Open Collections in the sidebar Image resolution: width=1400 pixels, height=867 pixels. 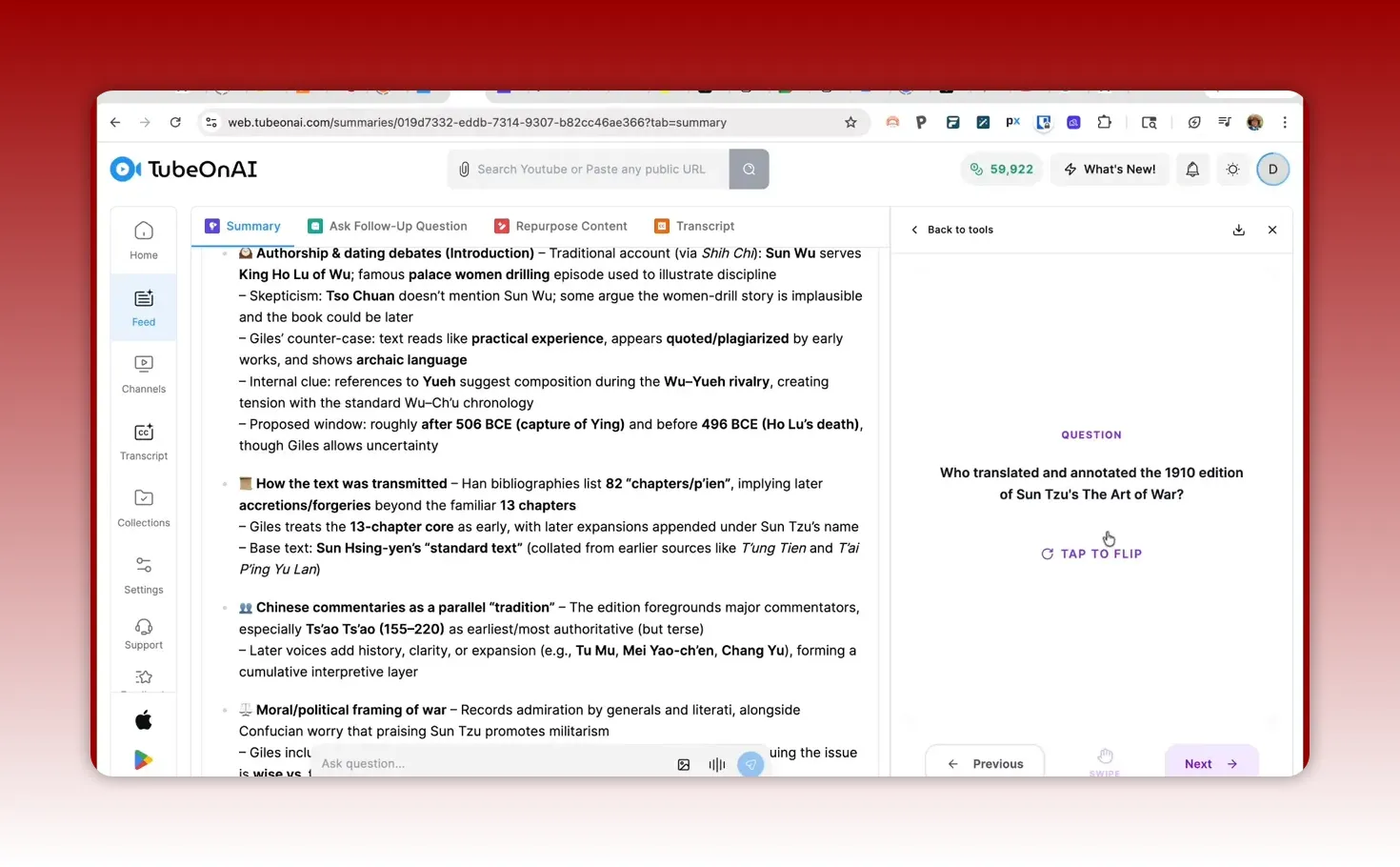(x=143, y=508)
